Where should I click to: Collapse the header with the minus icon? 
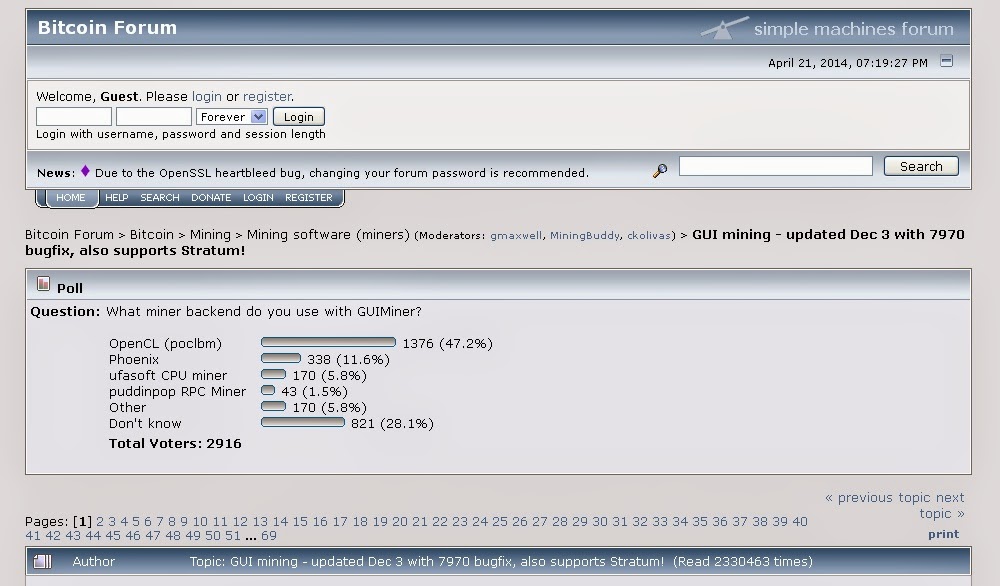click(946, 61)
